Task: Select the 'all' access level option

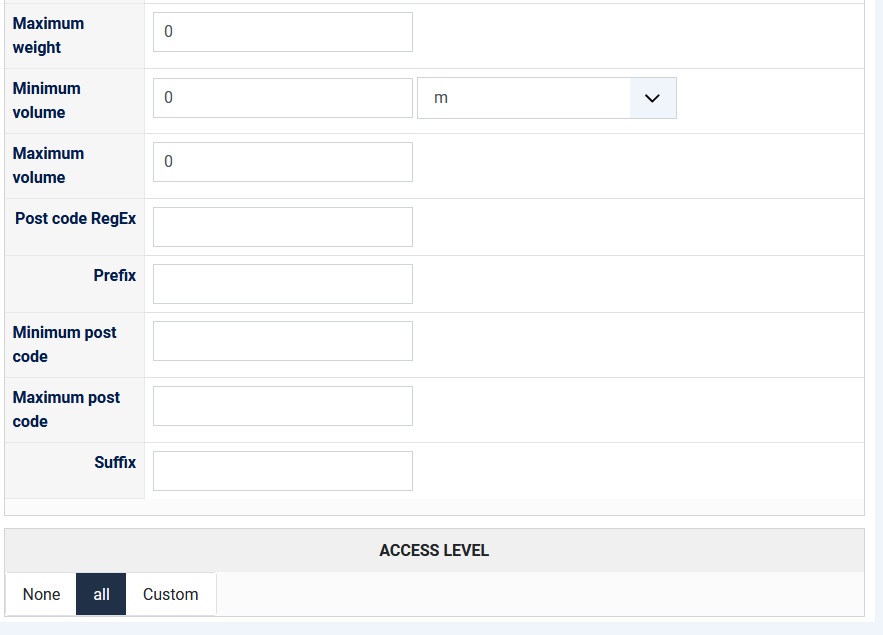Action: 101,594
